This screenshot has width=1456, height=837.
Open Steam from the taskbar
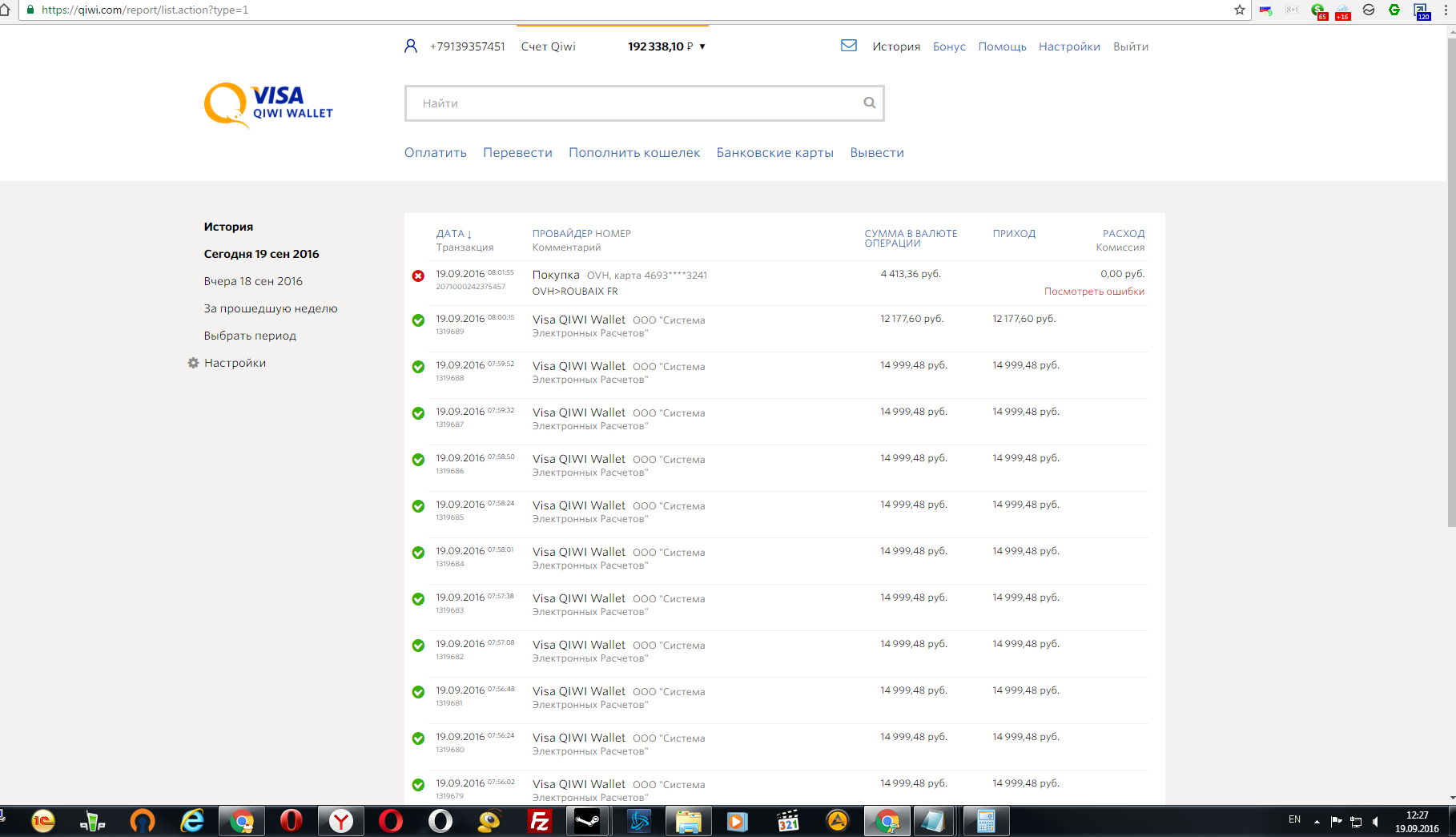[x=588, y=821]
